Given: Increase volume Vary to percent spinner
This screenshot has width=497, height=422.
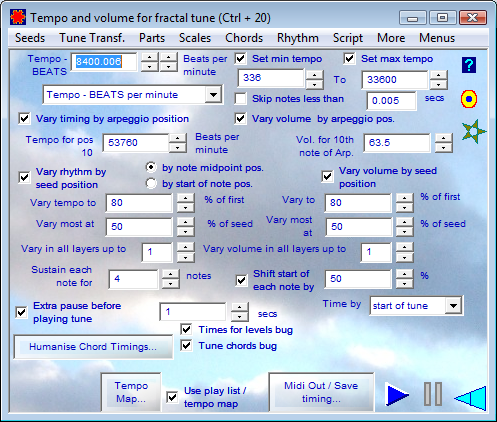Looking at the screenshot, I should (404, 198).
